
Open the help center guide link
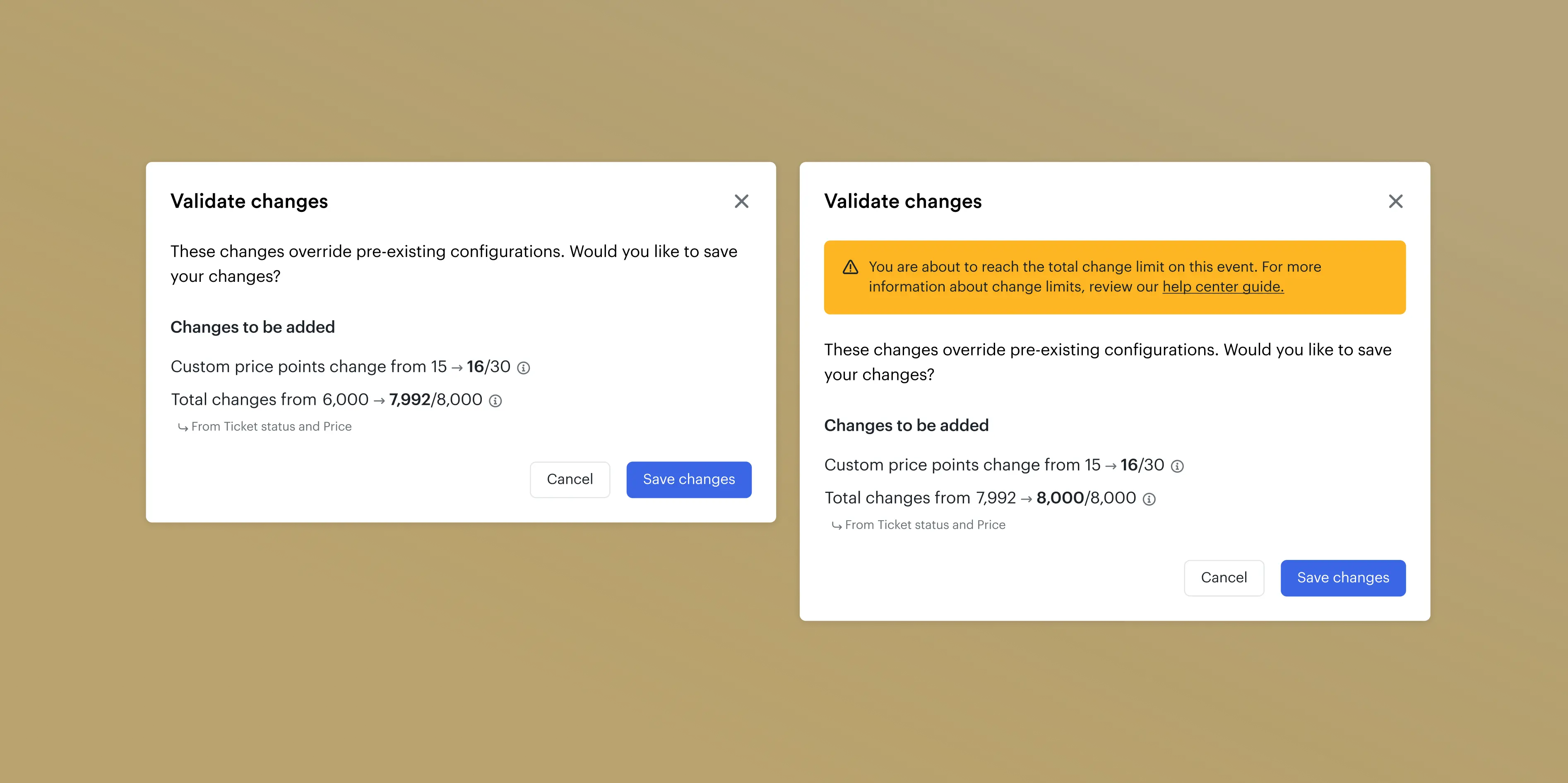click(x=1222, y=286)
